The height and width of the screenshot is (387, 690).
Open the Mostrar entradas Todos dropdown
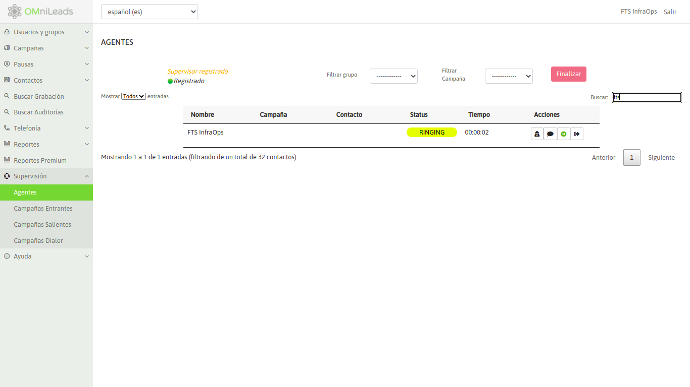[x=133, y=96]
